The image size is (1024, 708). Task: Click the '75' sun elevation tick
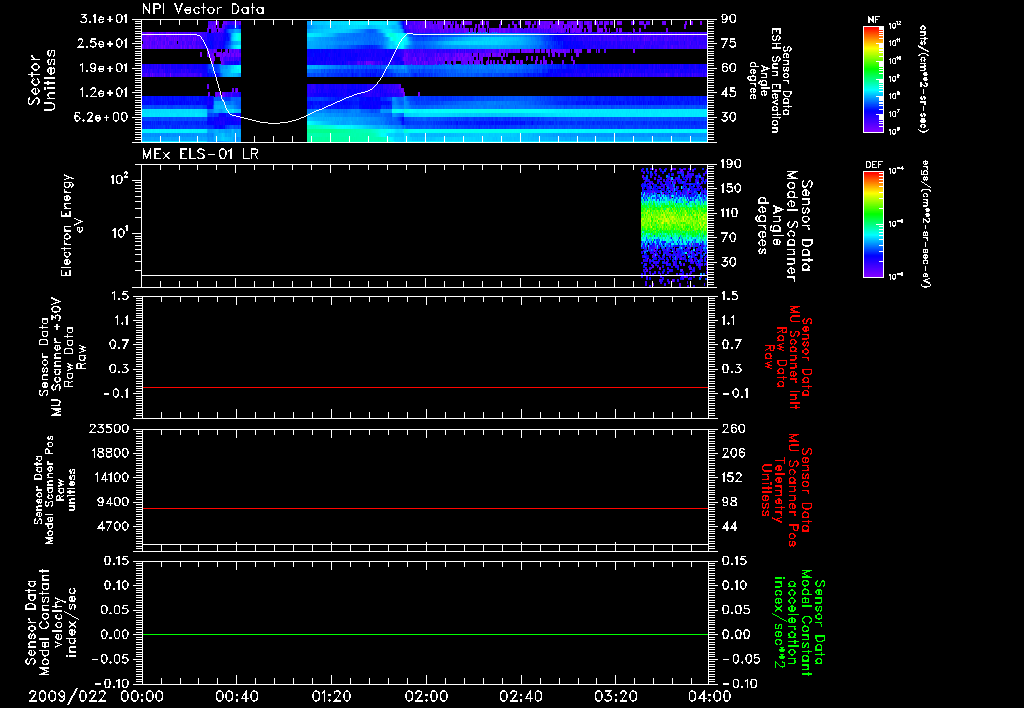coord(728,43)
